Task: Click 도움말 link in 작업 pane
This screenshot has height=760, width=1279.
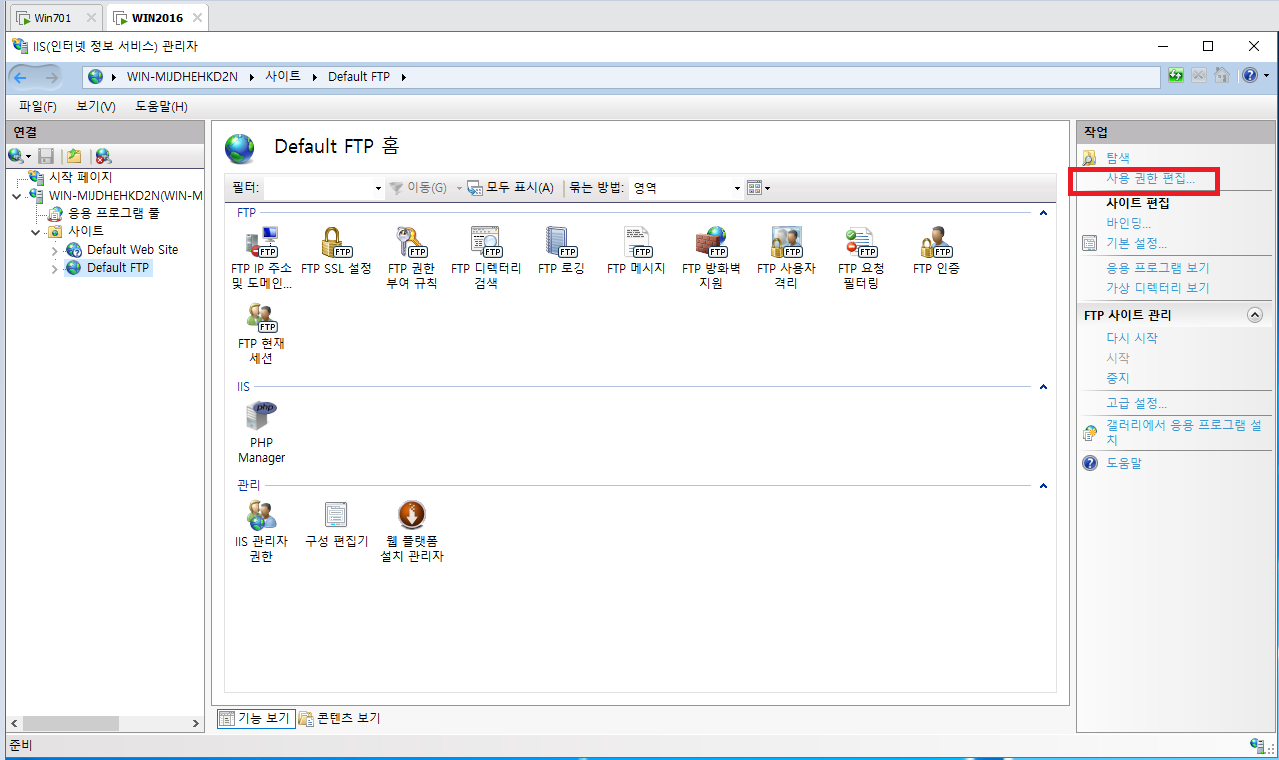Action: click(1124, 463)
